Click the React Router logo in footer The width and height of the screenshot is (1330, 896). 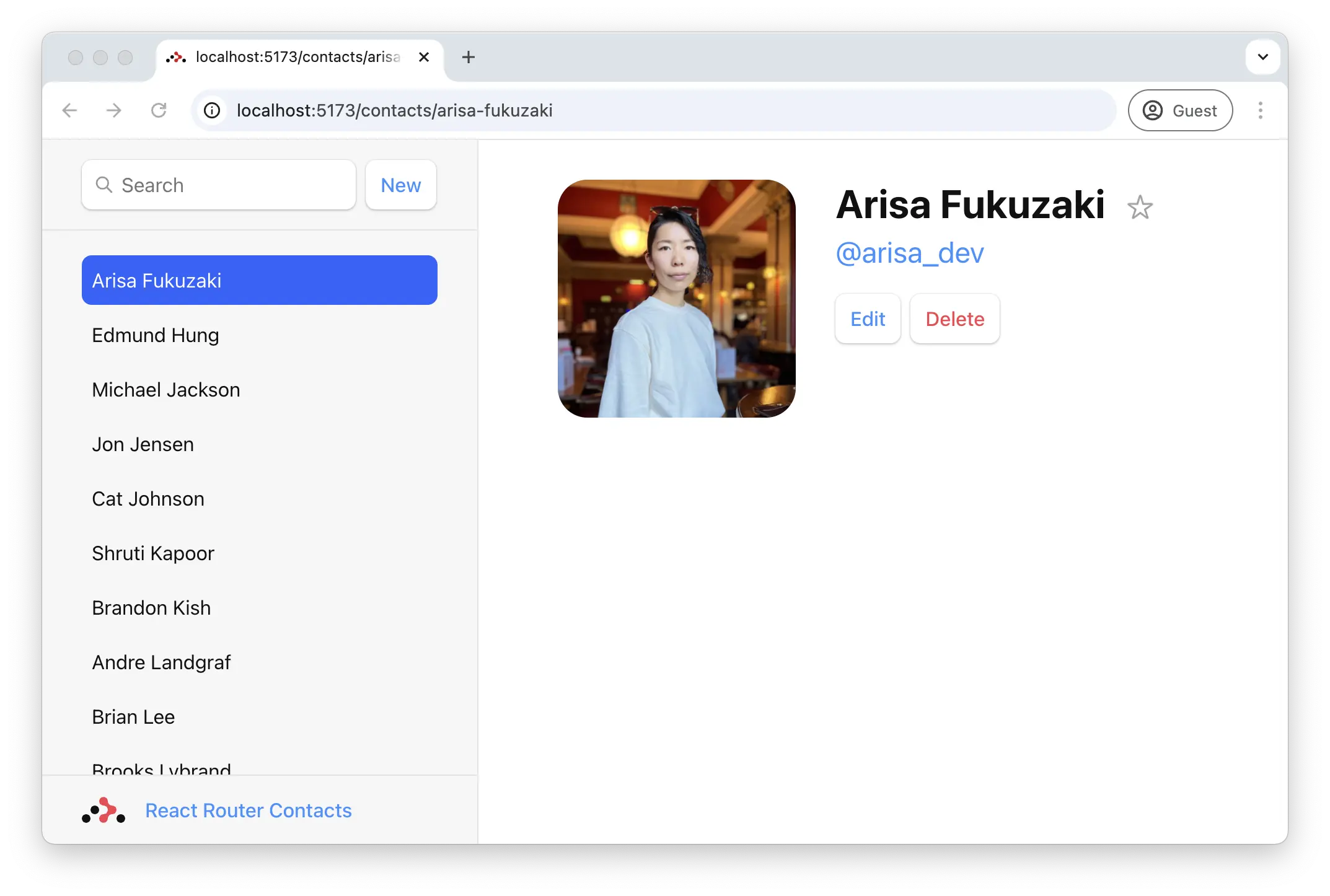click(x=103, y=810)
